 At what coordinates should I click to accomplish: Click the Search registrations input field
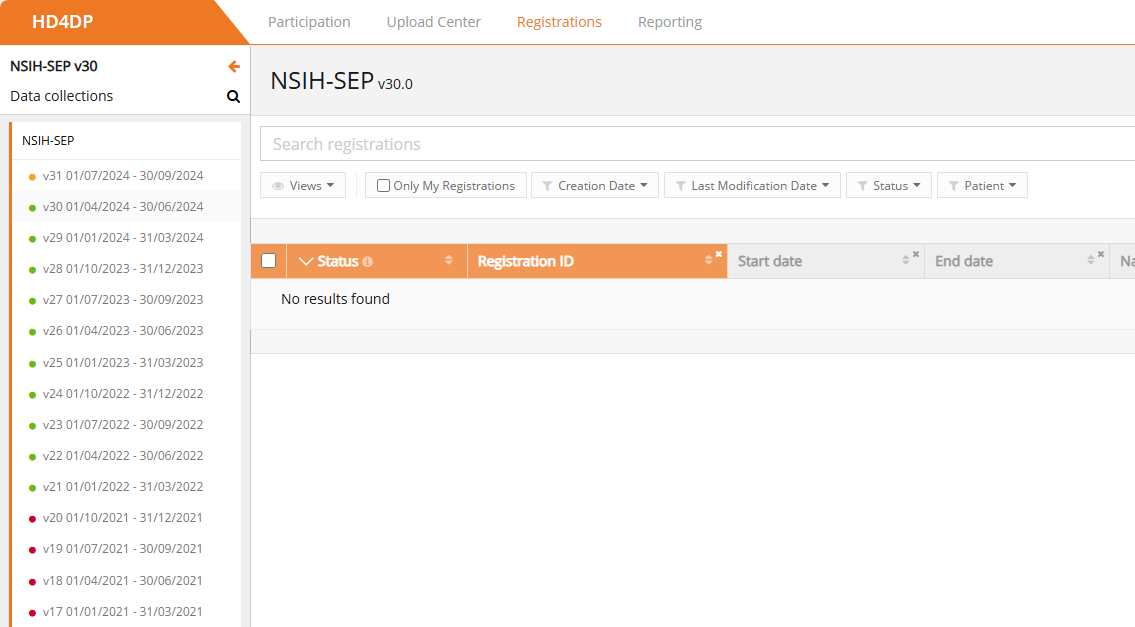690,144
